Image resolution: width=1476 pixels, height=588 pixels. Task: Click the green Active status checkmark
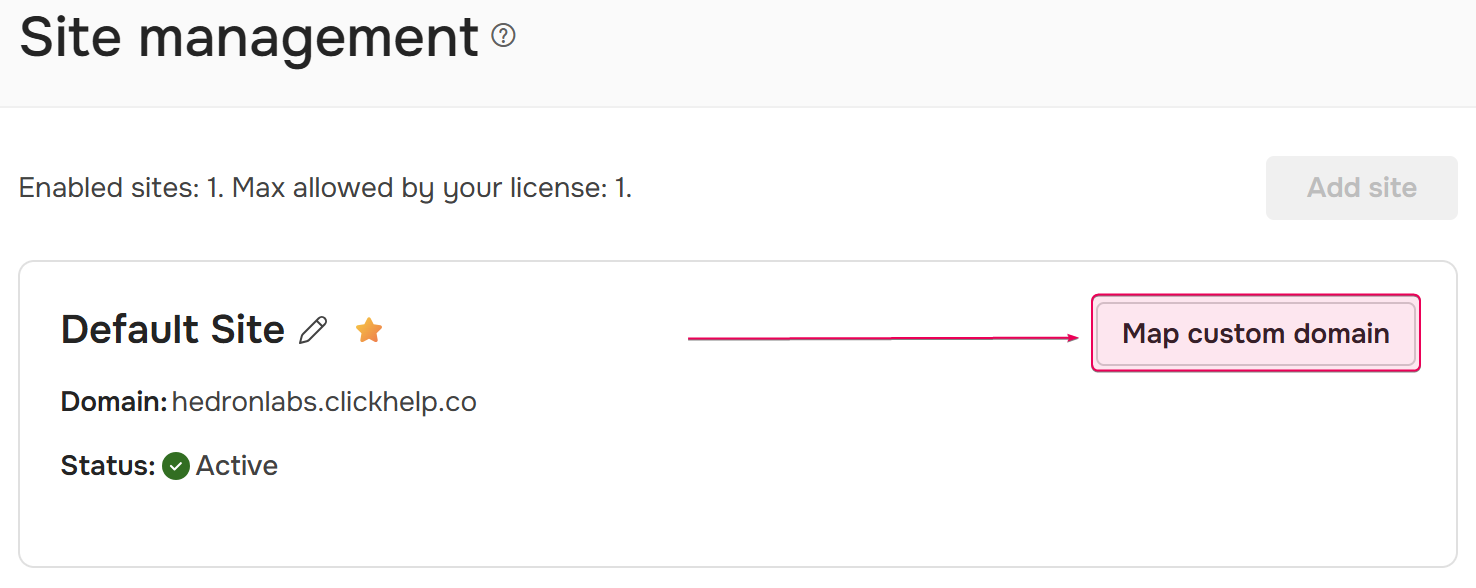[x=176, y=466]
